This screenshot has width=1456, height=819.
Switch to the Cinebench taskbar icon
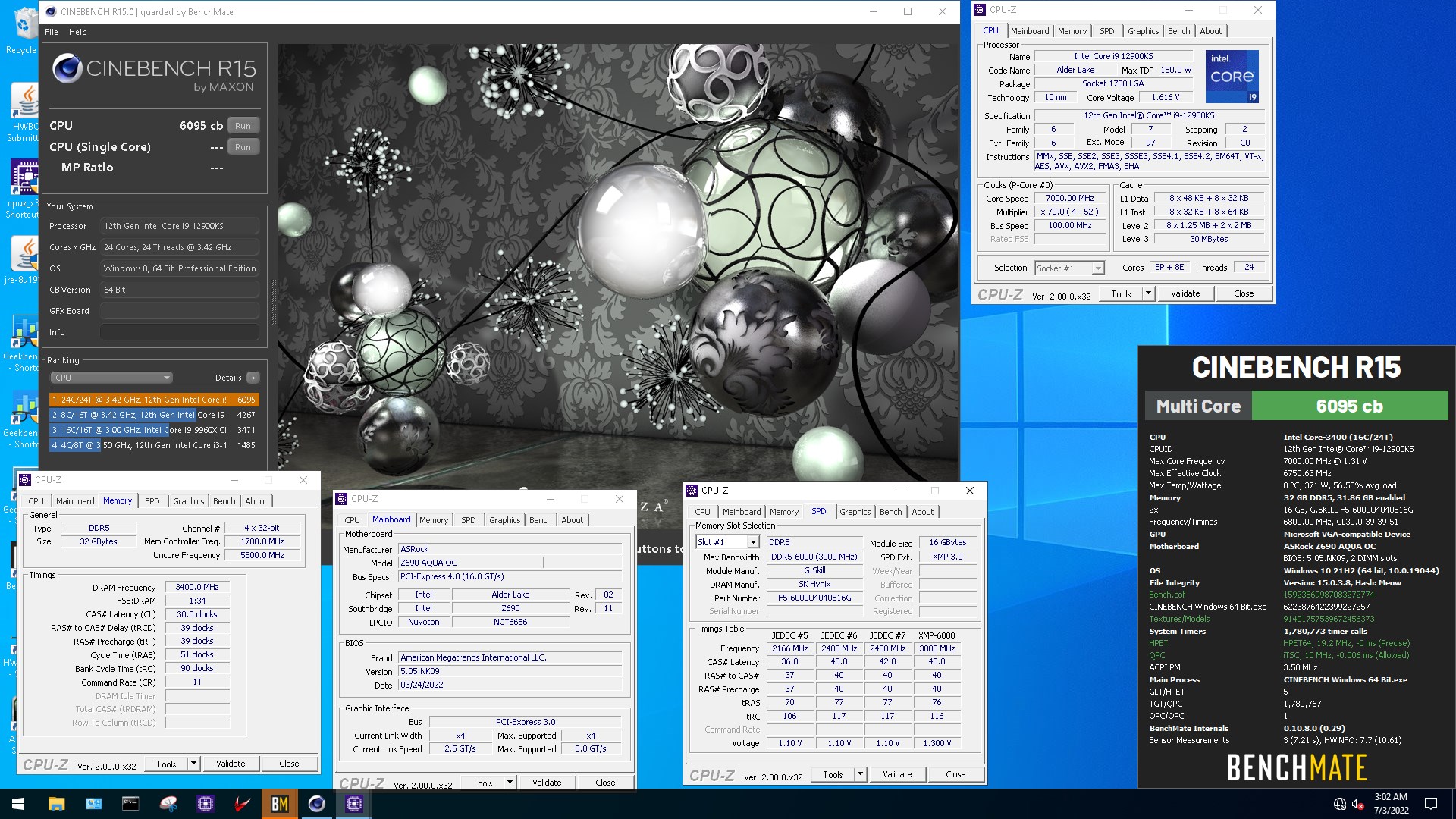click(x=317, y=804)
